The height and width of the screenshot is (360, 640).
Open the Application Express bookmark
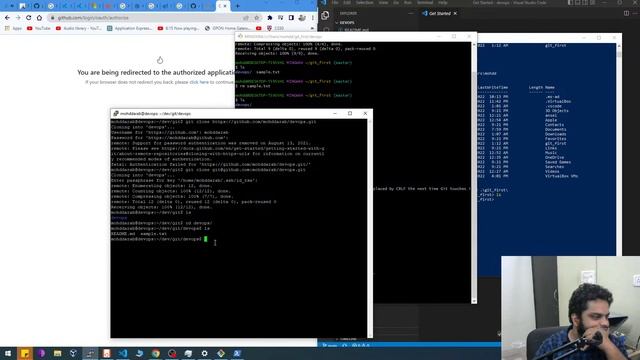[129, 28]
